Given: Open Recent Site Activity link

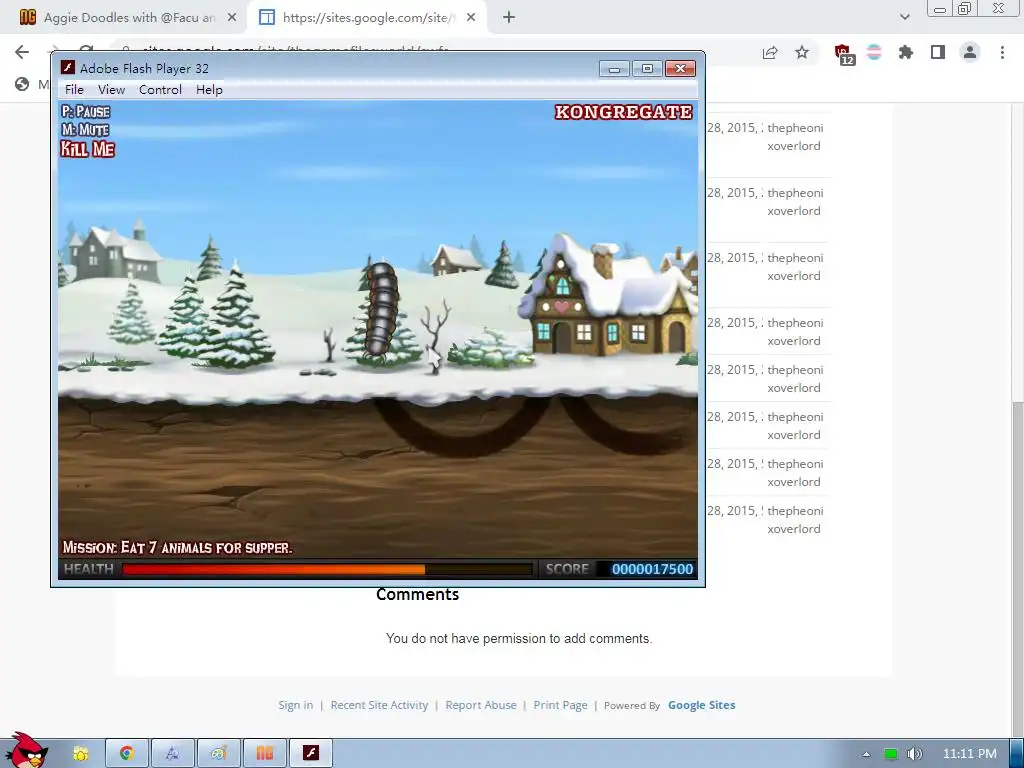Looking at the screenshot, I should coord(379,705).
